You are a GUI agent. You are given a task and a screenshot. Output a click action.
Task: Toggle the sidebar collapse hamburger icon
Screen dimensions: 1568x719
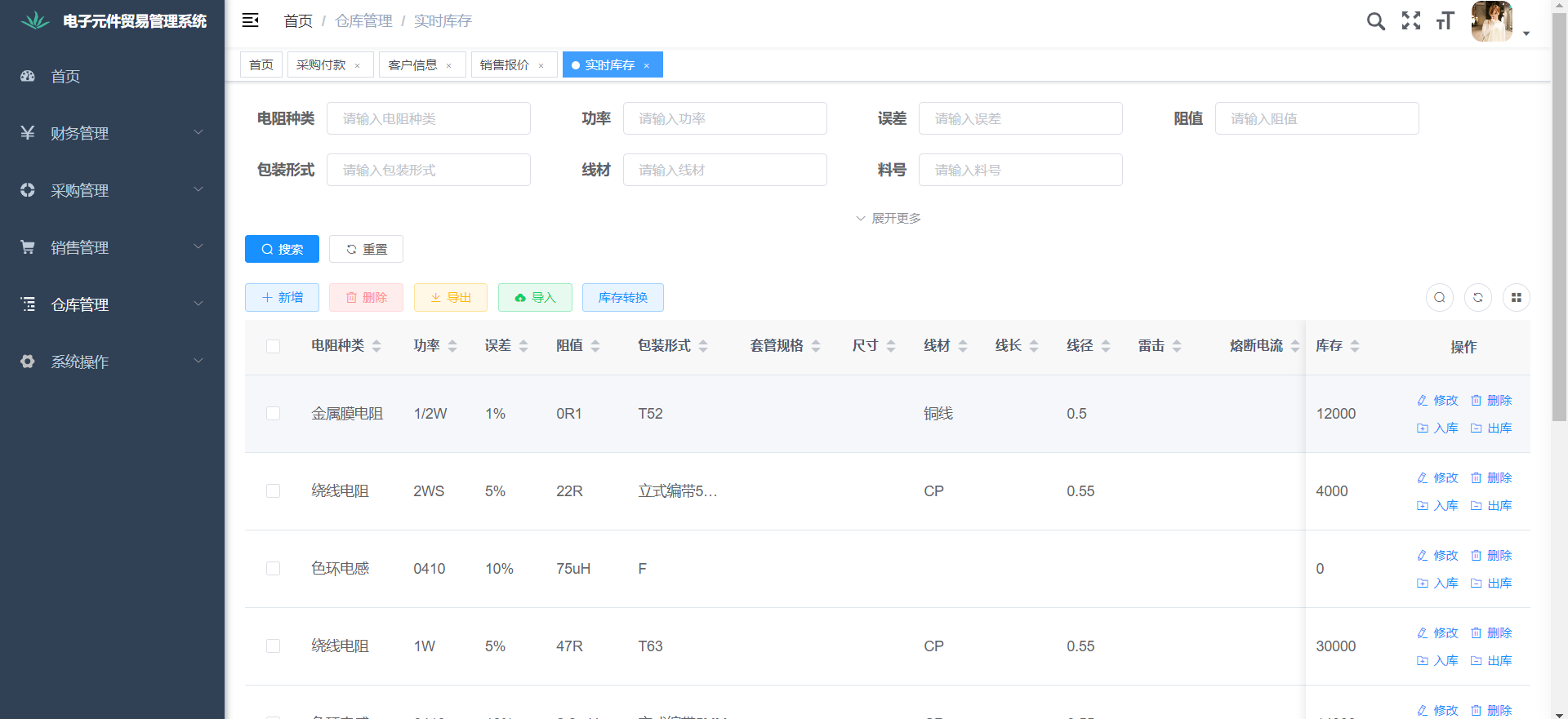pos(251,20)
